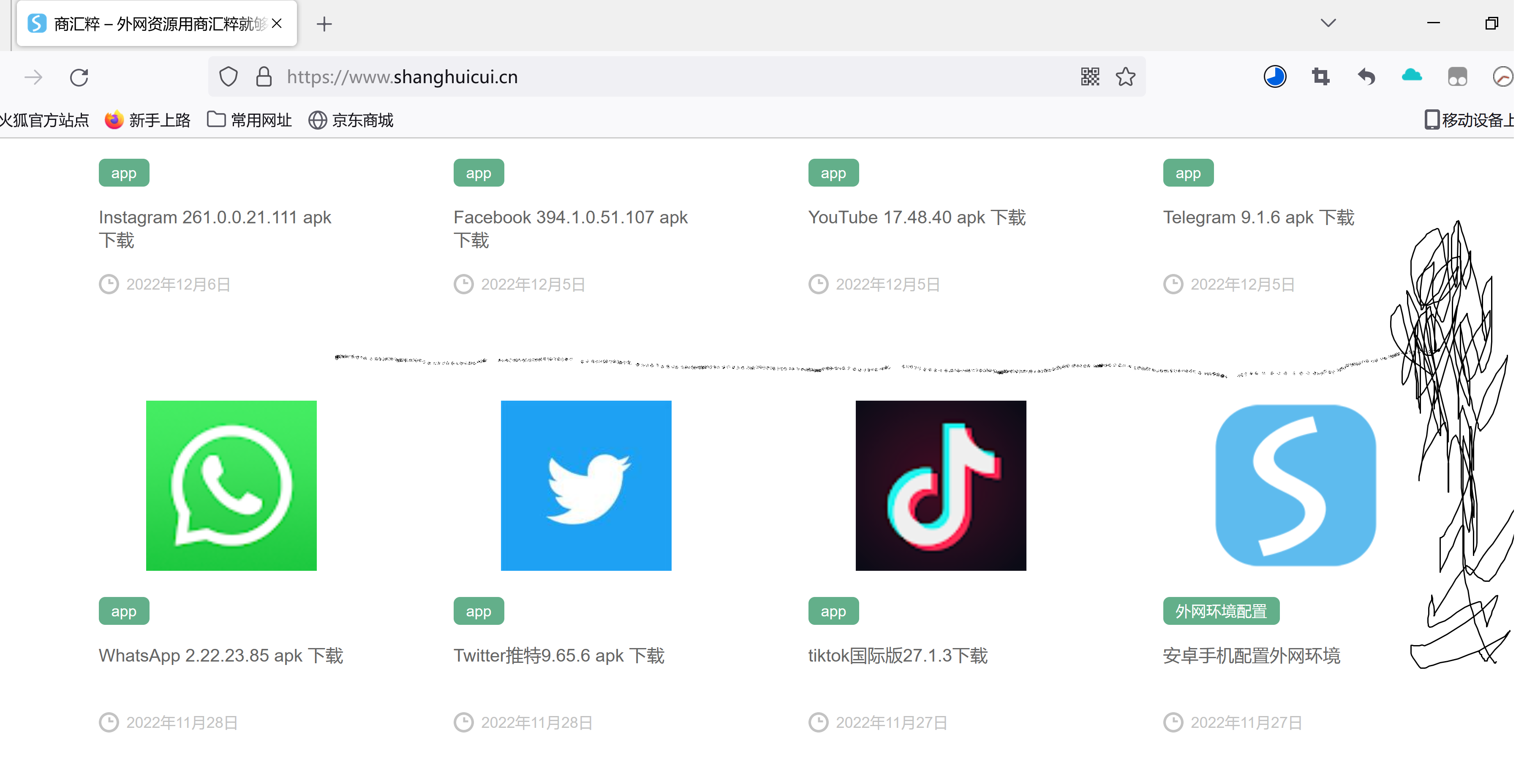Image resolution: width=1516 pixels, height=784 pixels.
Task: Click app tag above Instagram title
Action: tap(124, 173)
